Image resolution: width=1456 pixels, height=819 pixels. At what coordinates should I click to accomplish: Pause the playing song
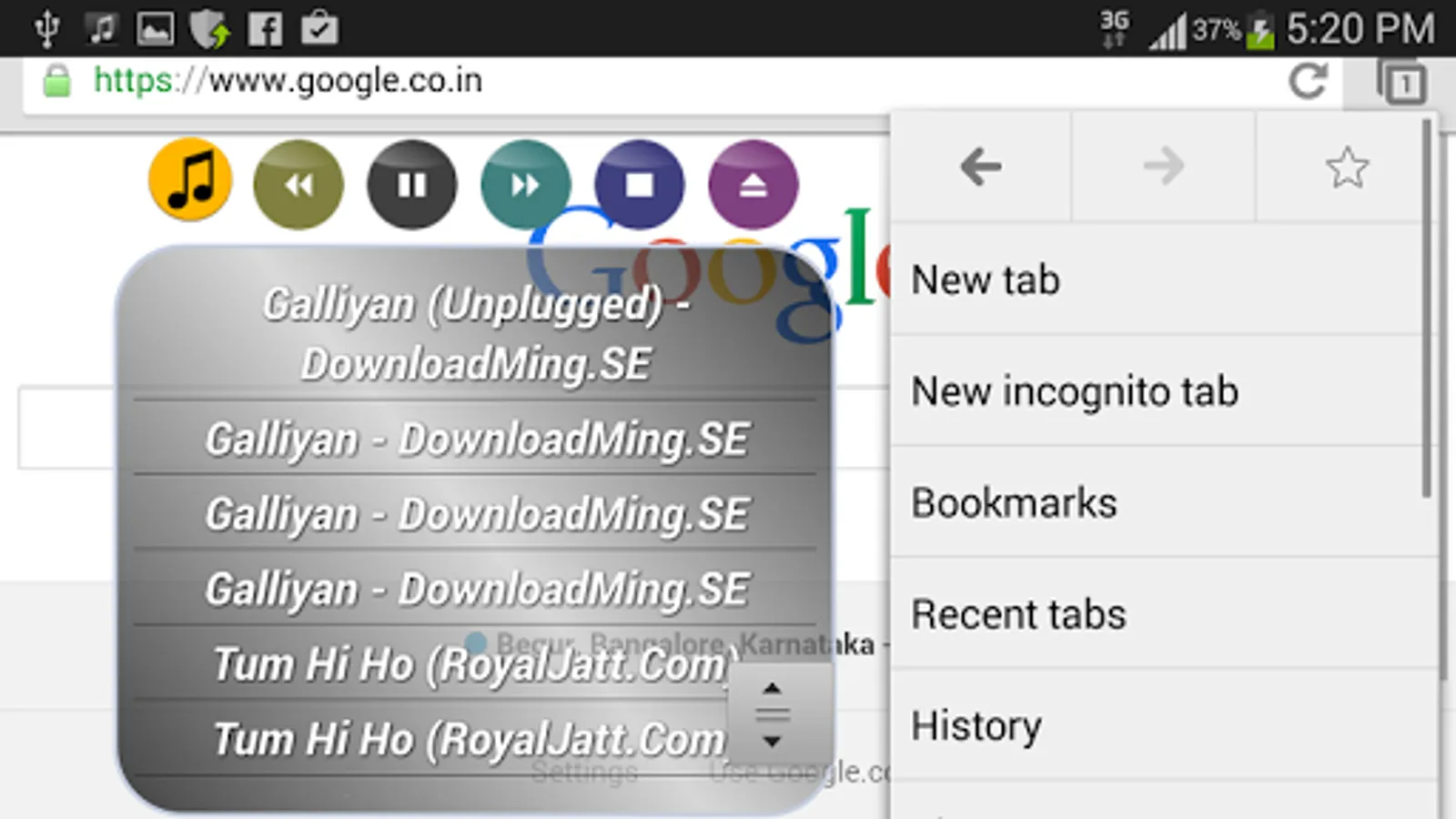[412, 185]
